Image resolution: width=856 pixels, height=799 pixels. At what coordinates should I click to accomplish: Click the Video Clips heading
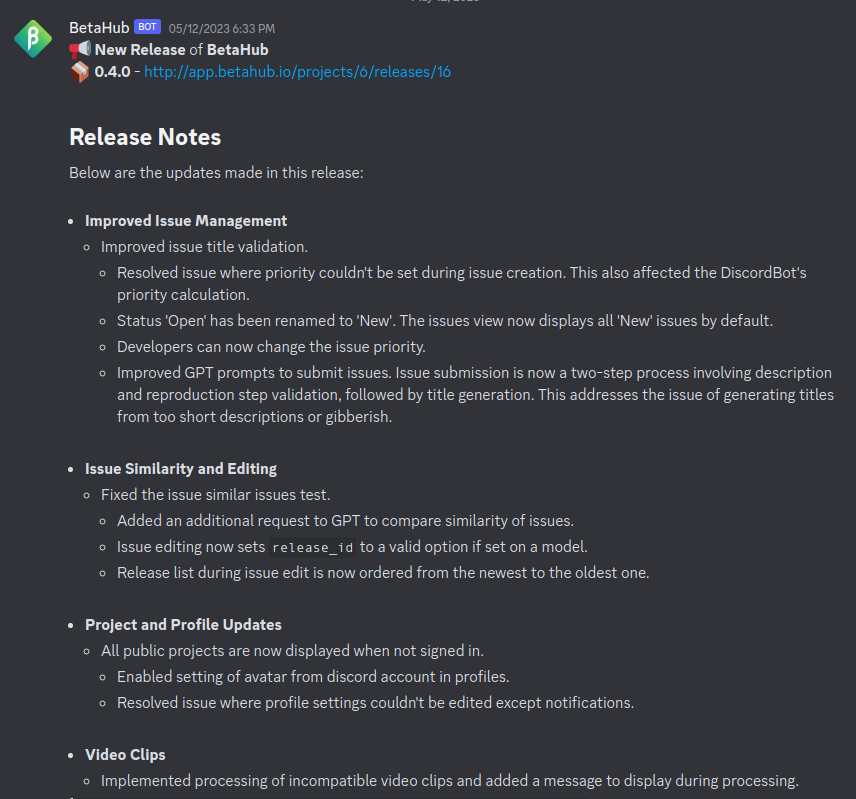[125, 755]
